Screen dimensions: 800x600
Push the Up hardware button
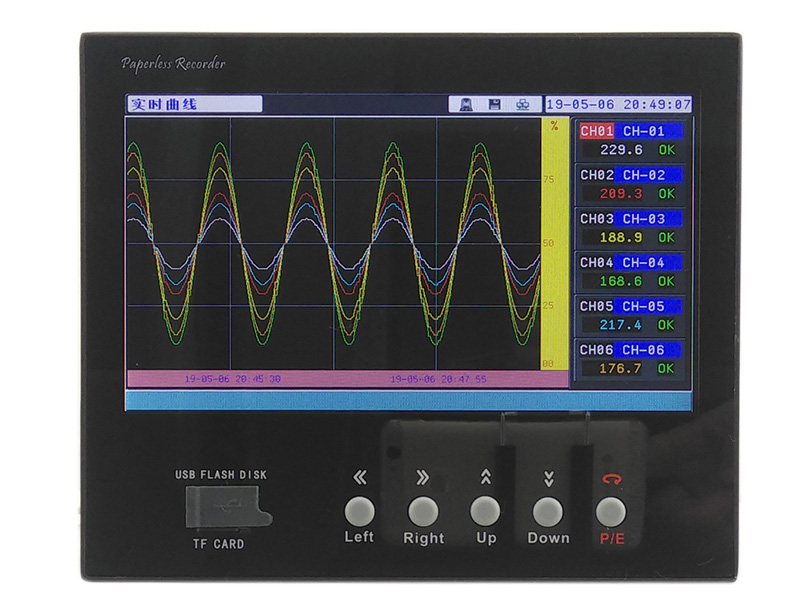tap(485, 511)
